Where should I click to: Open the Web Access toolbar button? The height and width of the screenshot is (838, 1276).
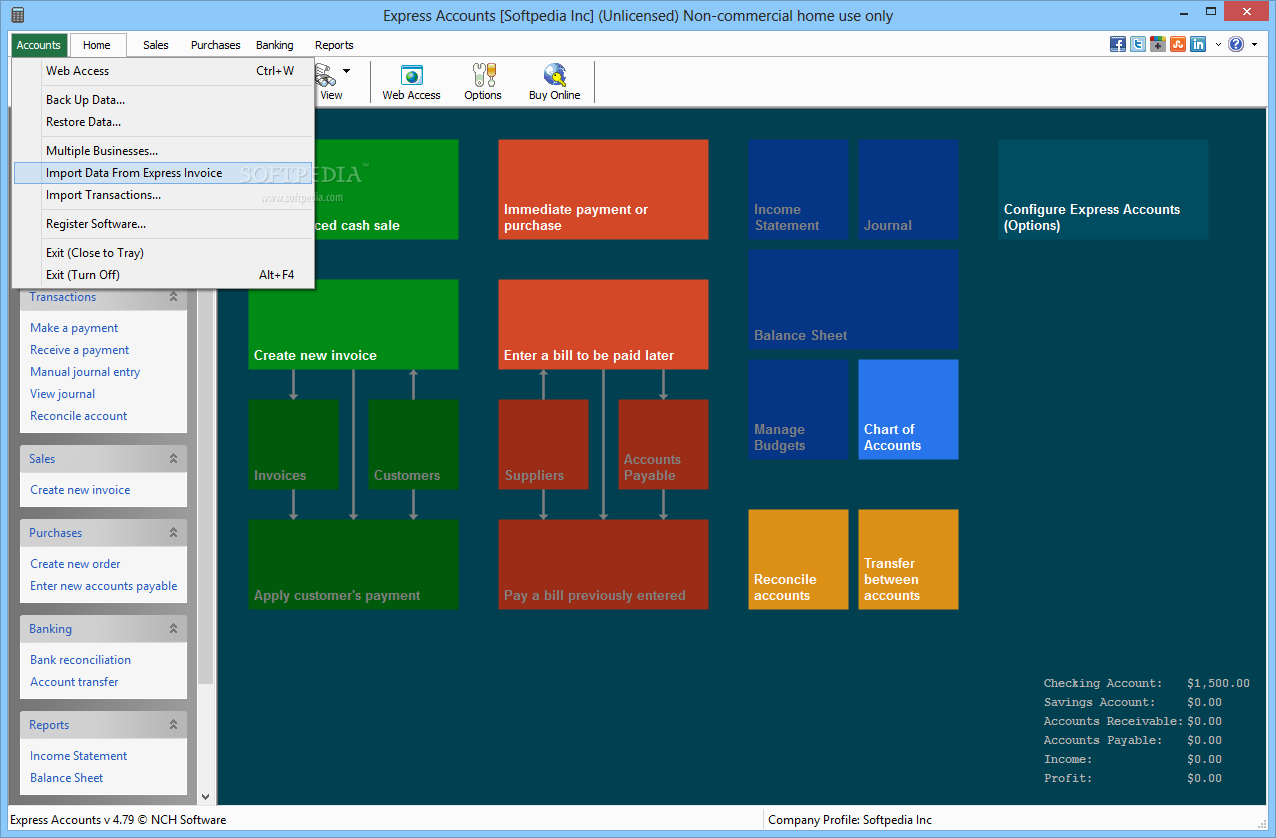pos(411,82)
